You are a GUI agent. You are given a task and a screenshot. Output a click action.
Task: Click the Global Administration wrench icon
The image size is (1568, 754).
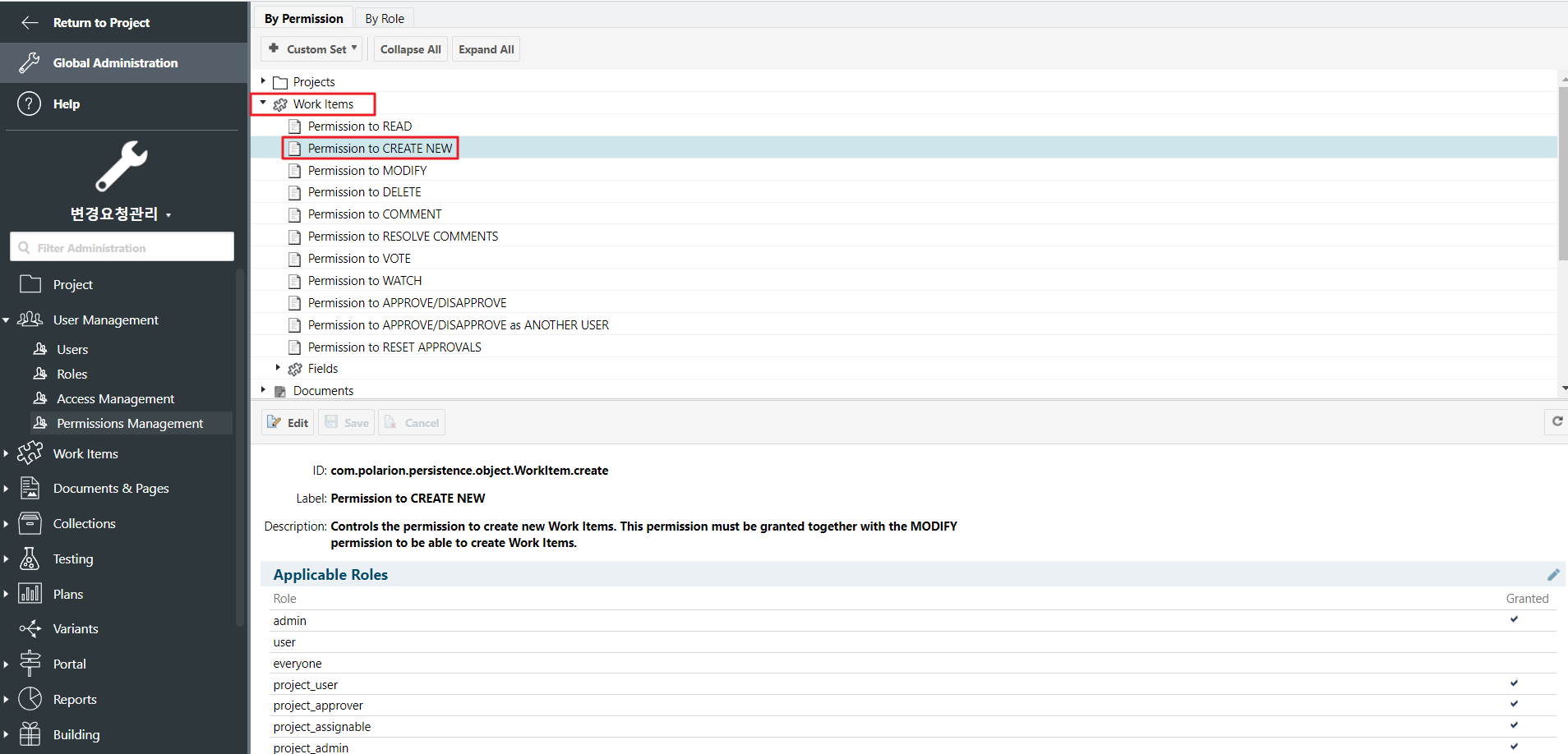tap(30, 62)
